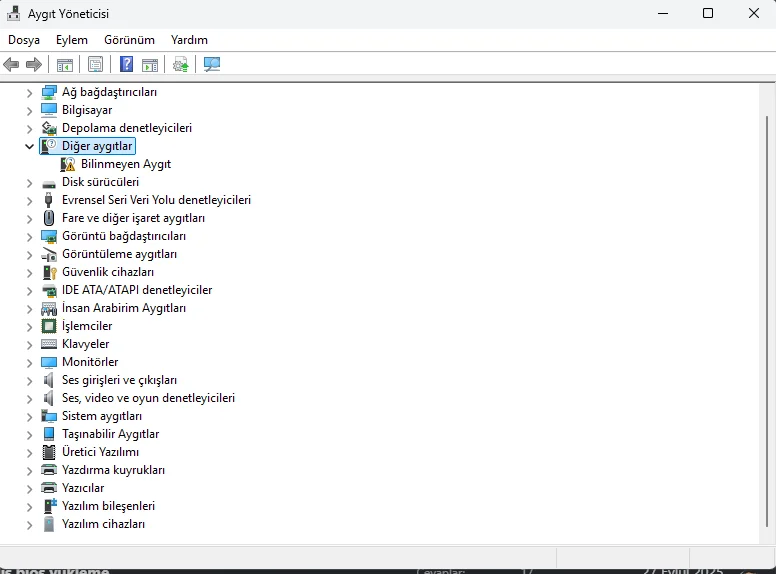This screenshot has height=574, width=776.
Task: Select Ses girişleri ve çıkışları label
Action: click(x=119, y=380)
